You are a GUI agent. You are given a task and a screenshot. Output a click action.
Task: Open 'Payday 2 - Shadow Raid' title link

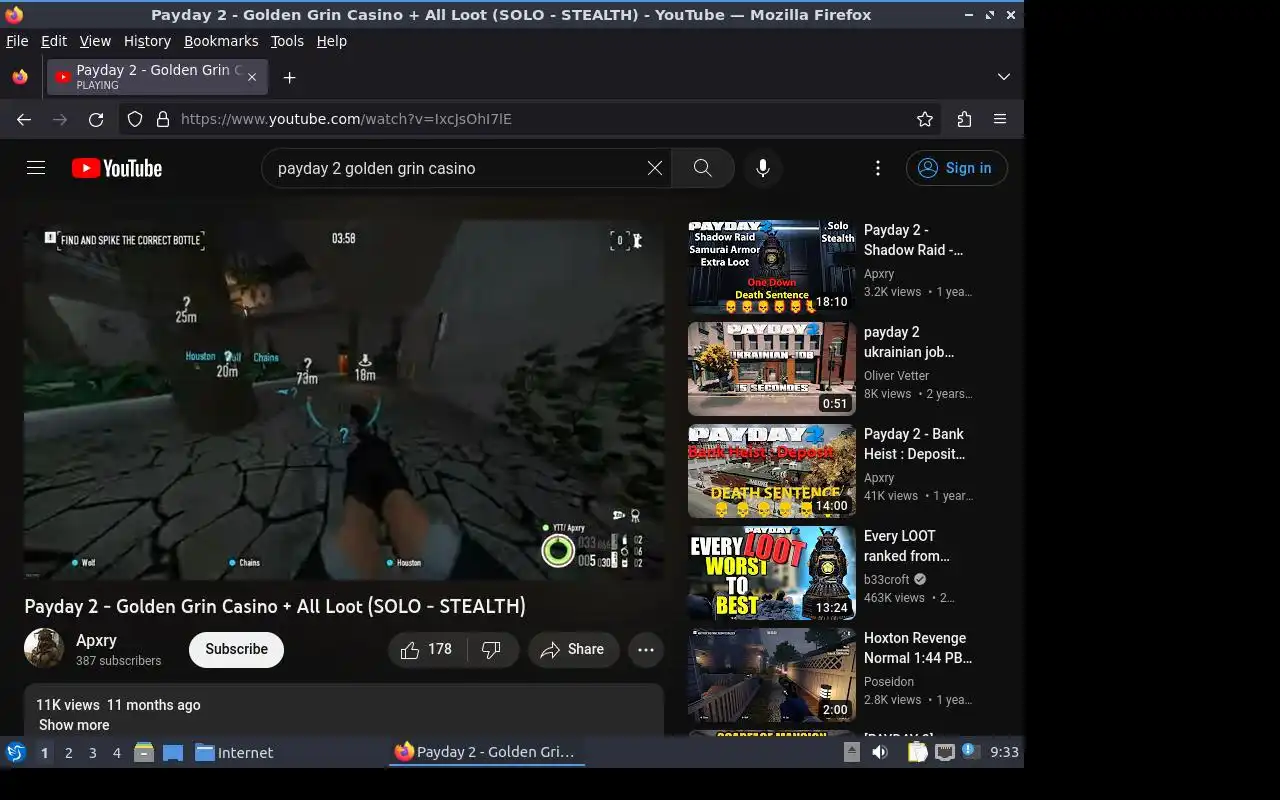(913, 240)
